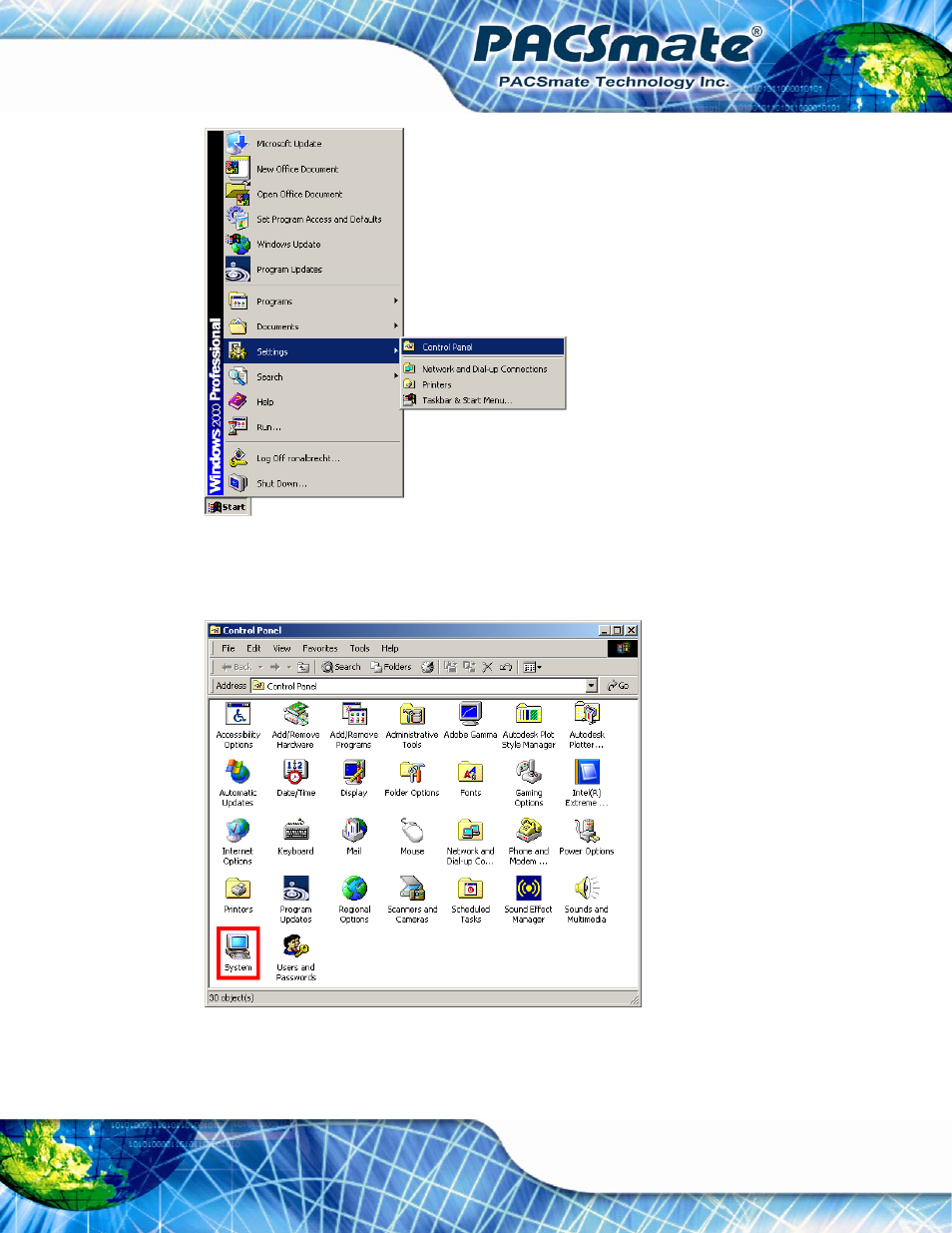Open the Automatic Updates icon

pyautogui.click(x=238, y=784)
